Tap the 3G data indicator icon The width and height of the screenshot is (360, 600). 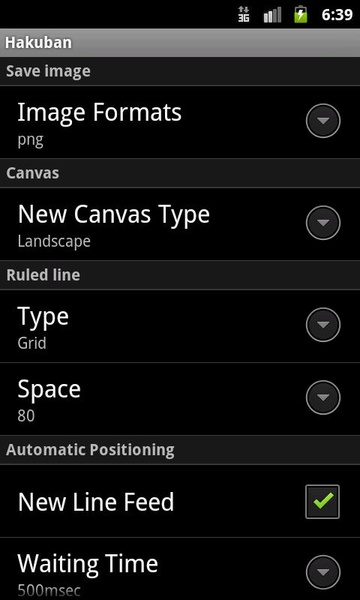click(243, 15)
